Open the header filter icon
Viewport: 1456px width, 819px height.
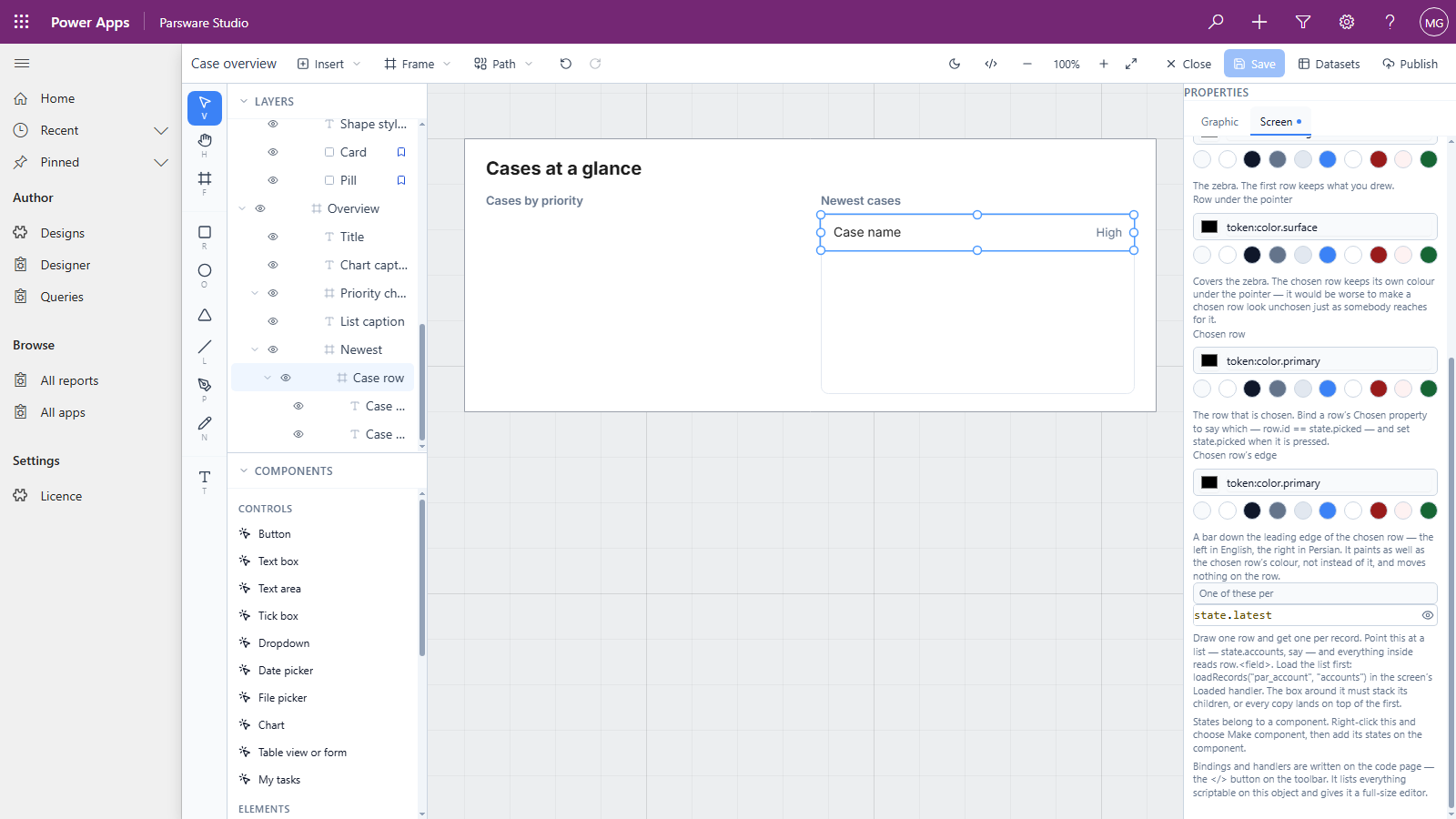point(1303,22)
